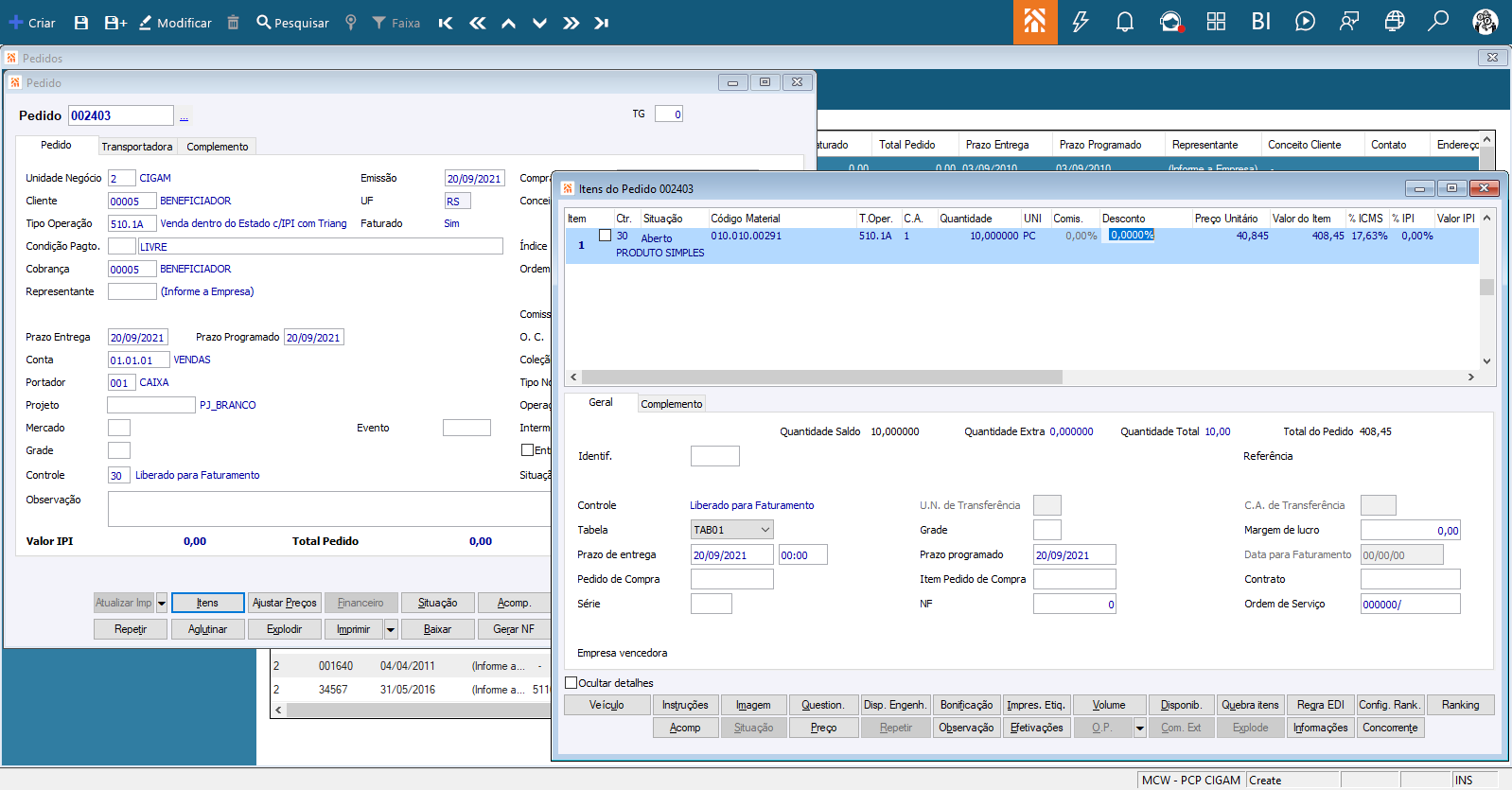Enable the Ocultar detalhes checkbox

coord(571,682)
